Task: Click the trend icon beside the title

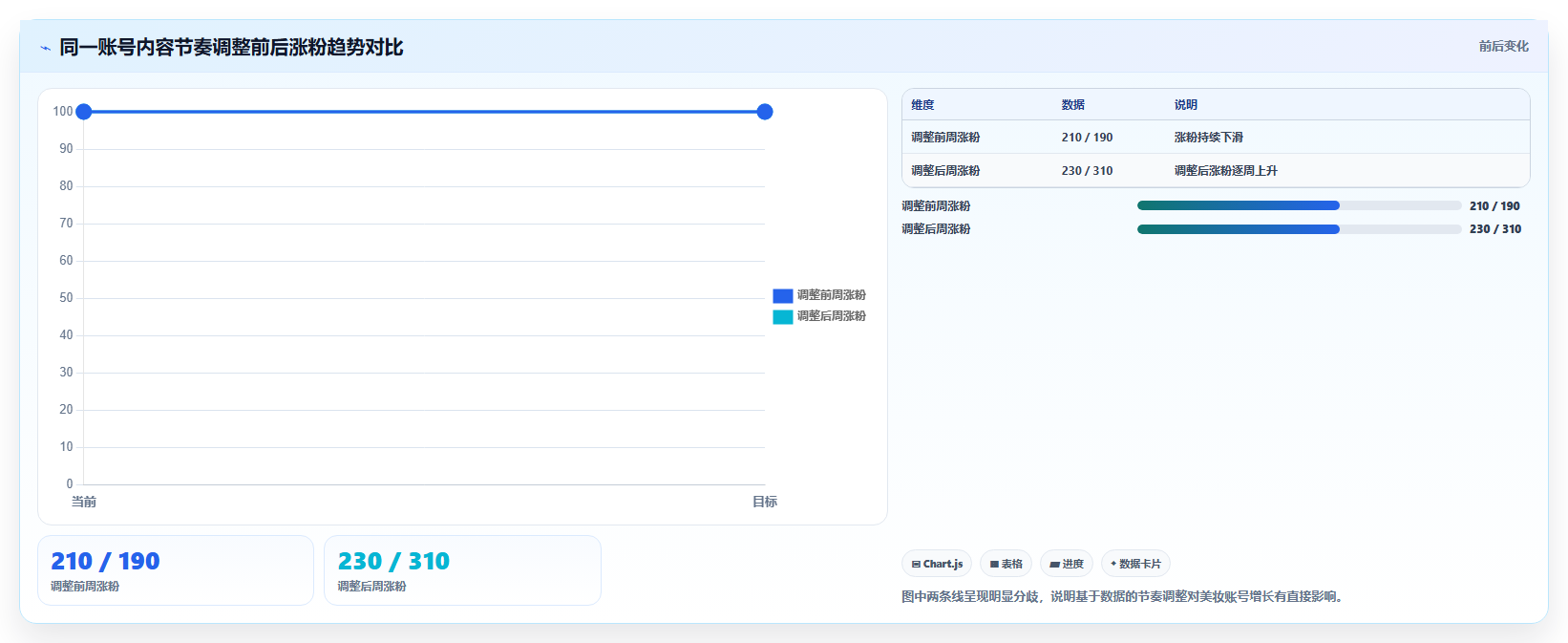Action: coord(45,48)
